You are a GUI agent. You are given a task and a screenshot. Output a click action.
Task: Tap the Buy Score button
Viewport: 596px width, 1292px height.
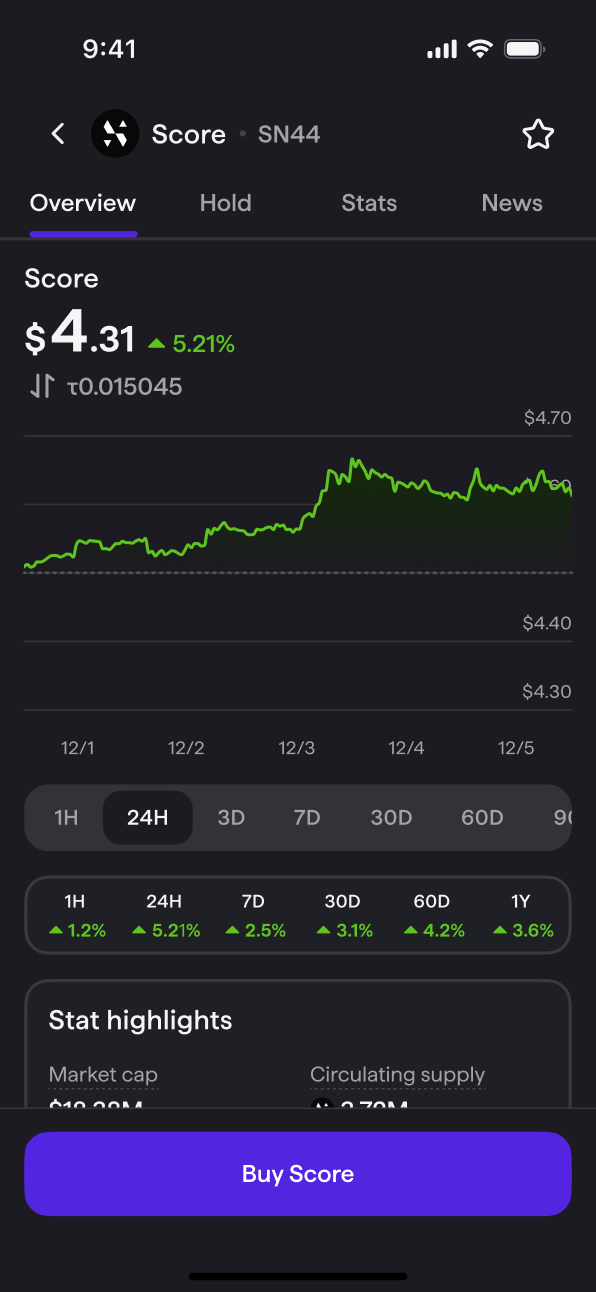(298, 1174)
